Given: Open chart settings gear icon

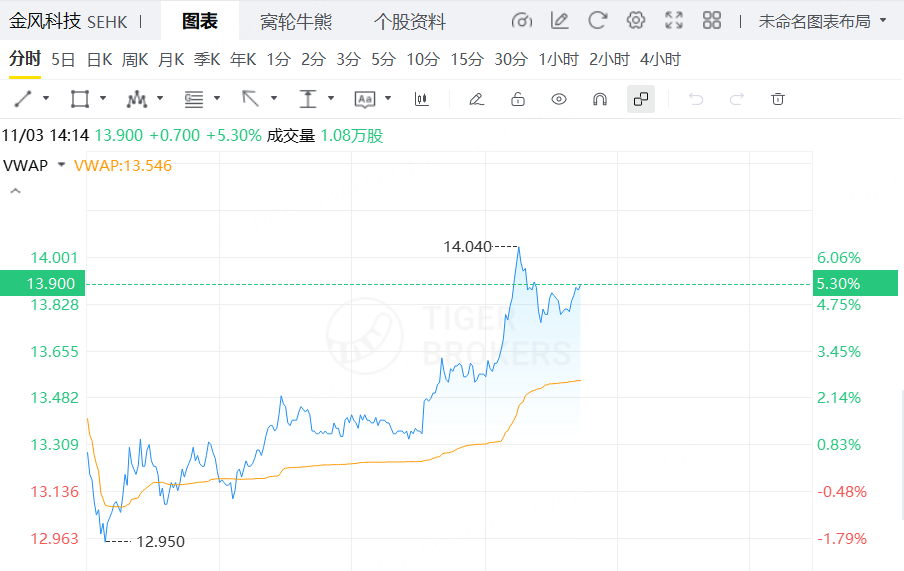Looking at the screenshot, I should point(635,21).
